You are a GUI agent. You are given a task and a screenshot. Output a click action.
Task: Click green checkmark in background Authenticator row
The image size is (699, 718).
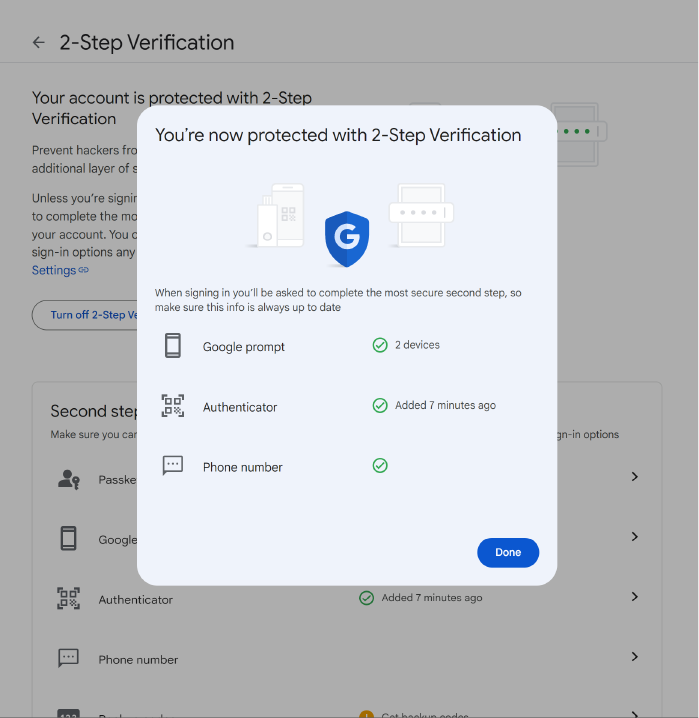(366, 598)
